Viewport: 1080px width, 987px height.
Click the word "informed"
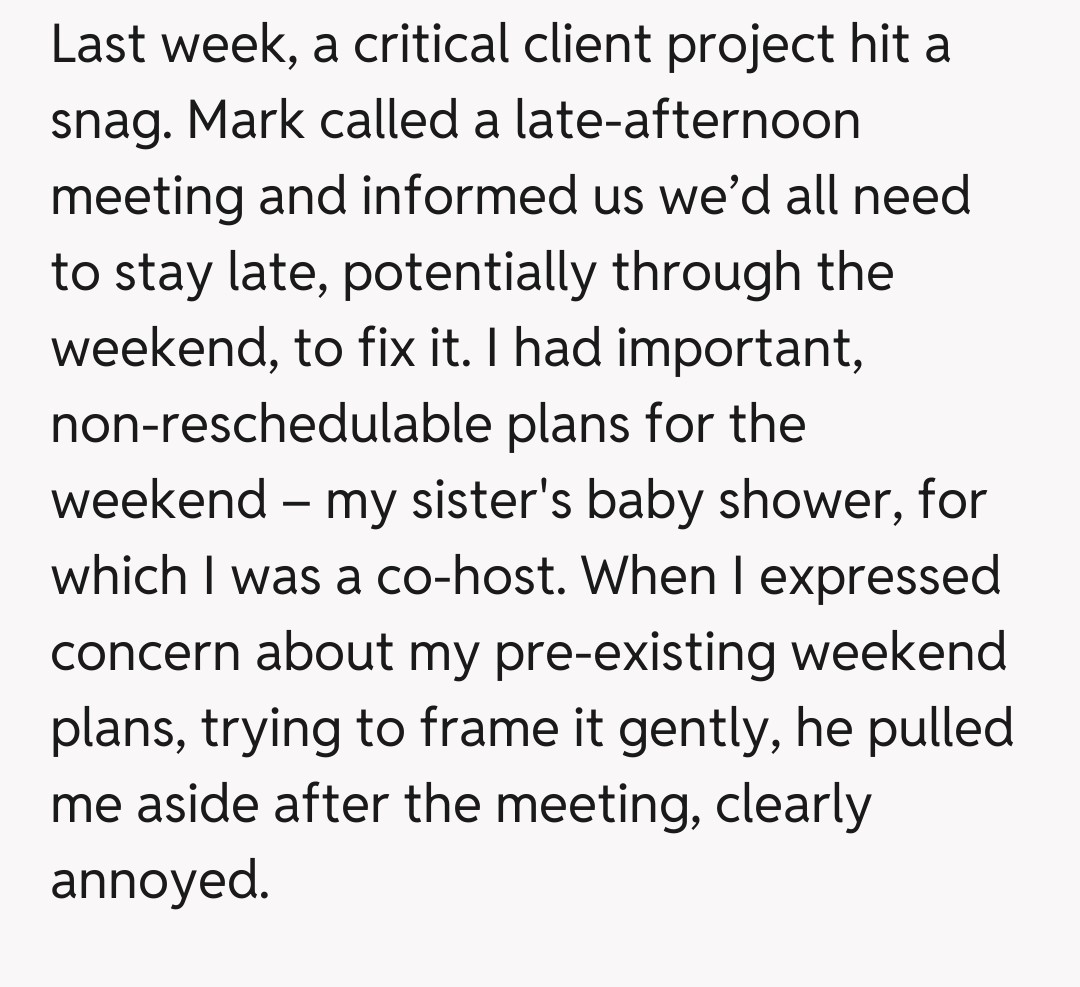(x=465, y=197)
